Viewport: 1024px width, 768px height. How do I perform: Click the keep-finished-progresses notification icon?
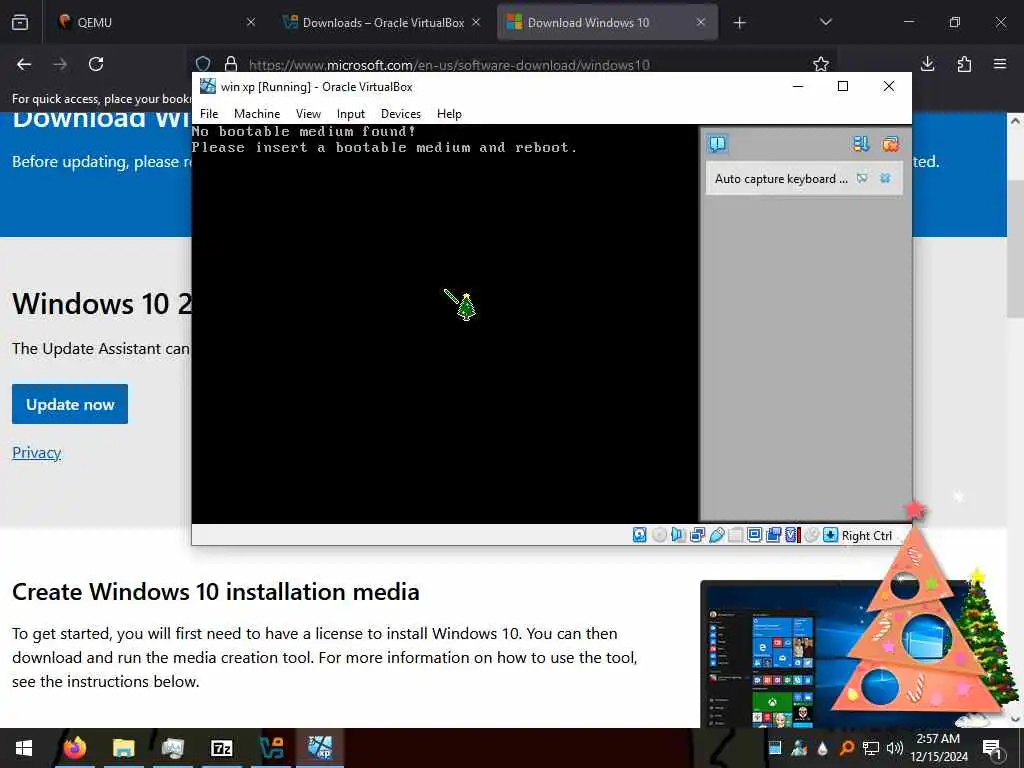tap(861, 144)
